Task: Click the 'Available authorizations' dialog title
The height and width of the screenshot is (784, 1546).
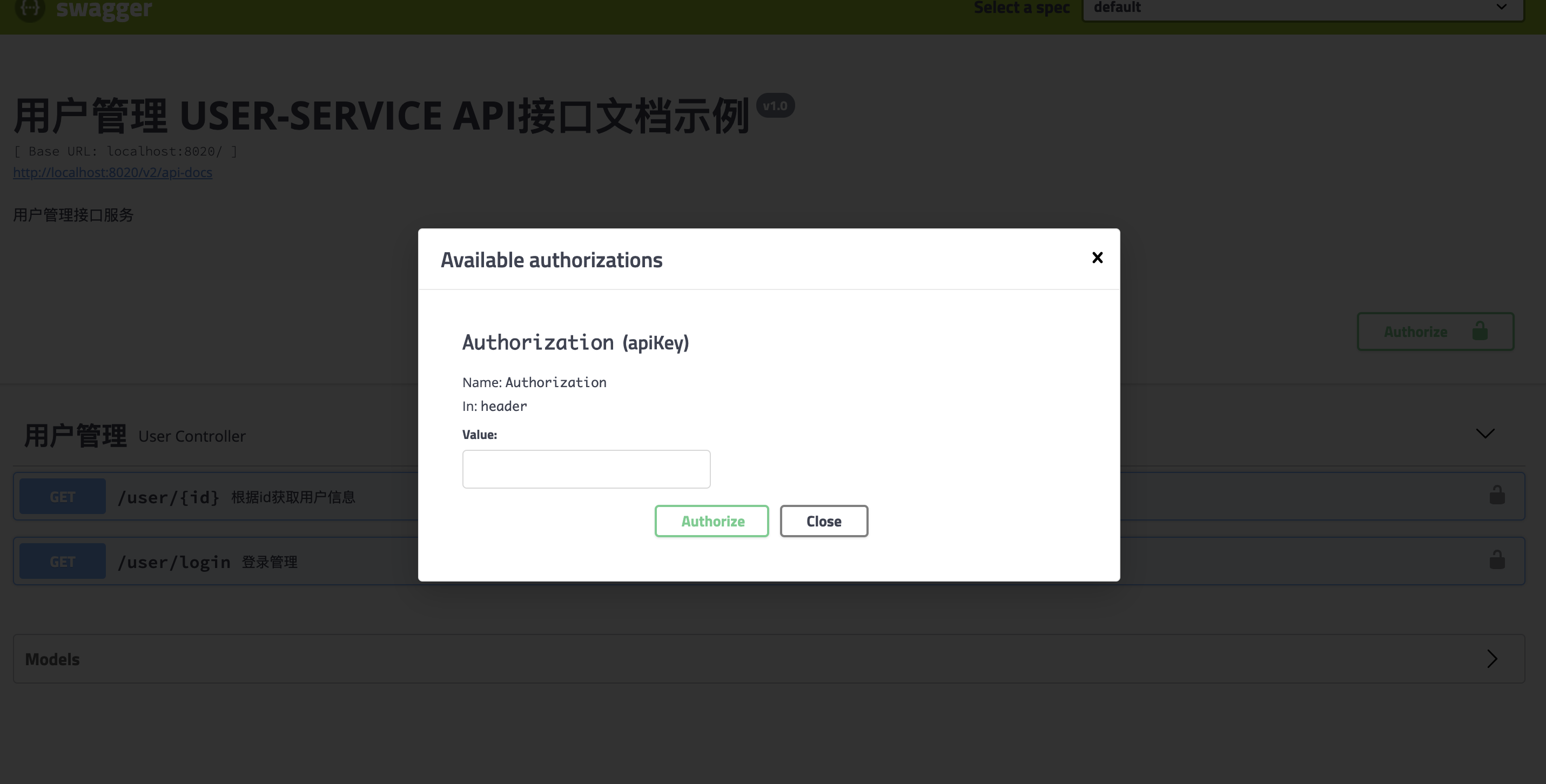Action: 552,260
